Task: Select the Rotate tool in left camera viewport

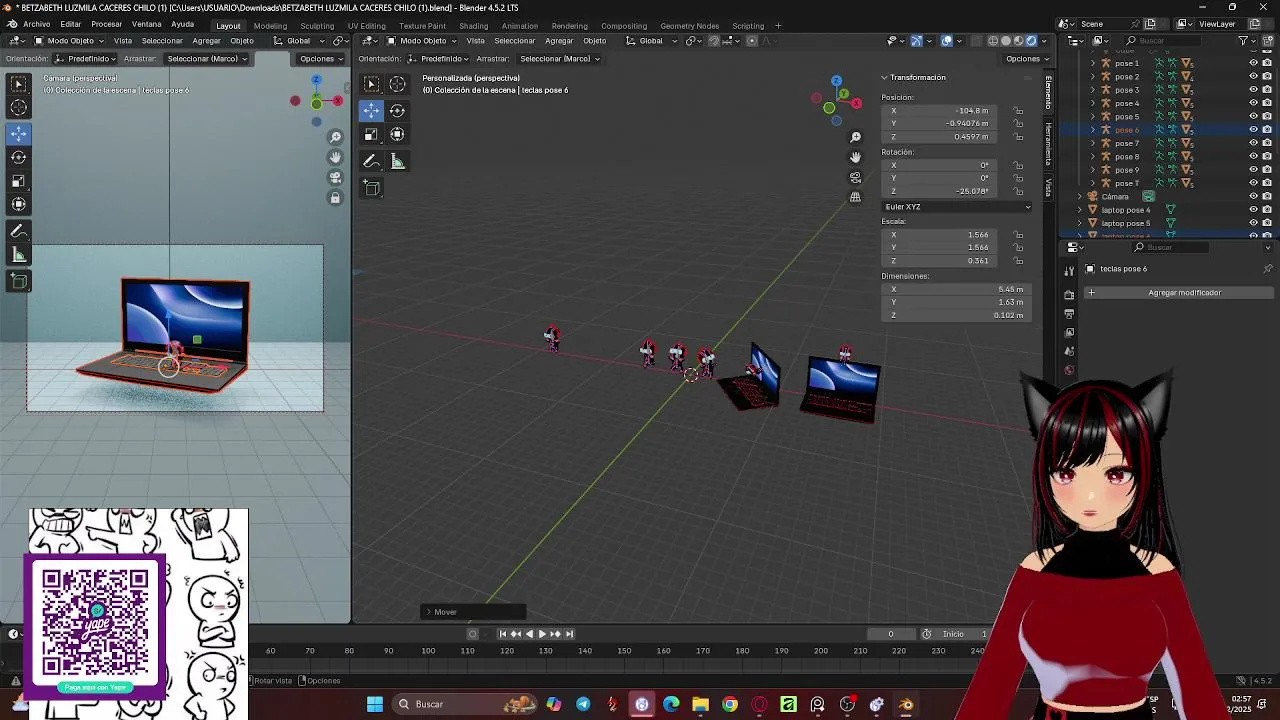Action: click(19, 157)
